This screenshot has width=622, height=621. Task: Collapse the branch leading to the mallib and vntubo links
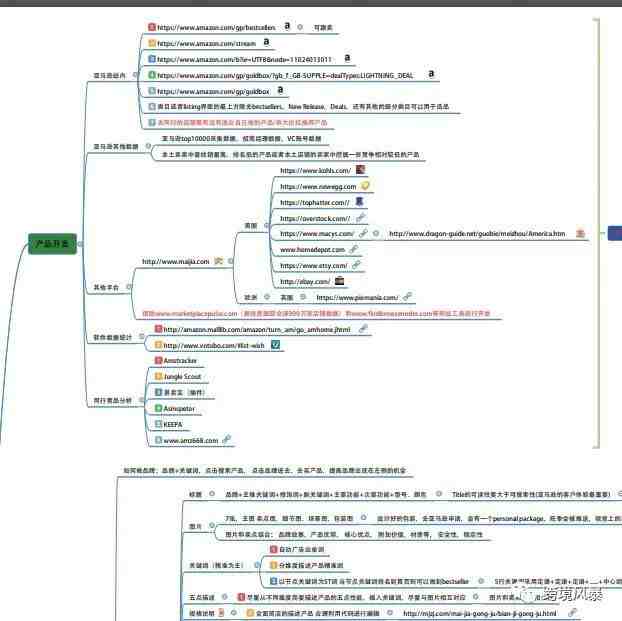141,336
